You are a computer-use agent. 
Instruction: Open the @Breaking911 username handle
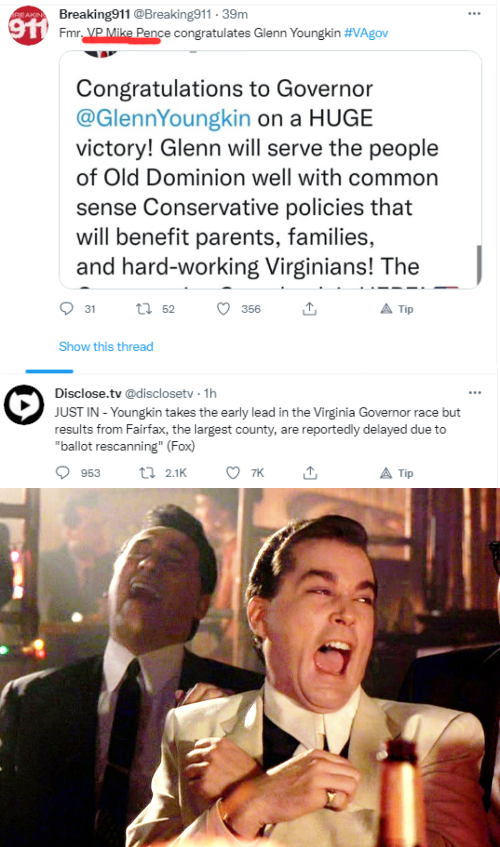tap(176, 15)
